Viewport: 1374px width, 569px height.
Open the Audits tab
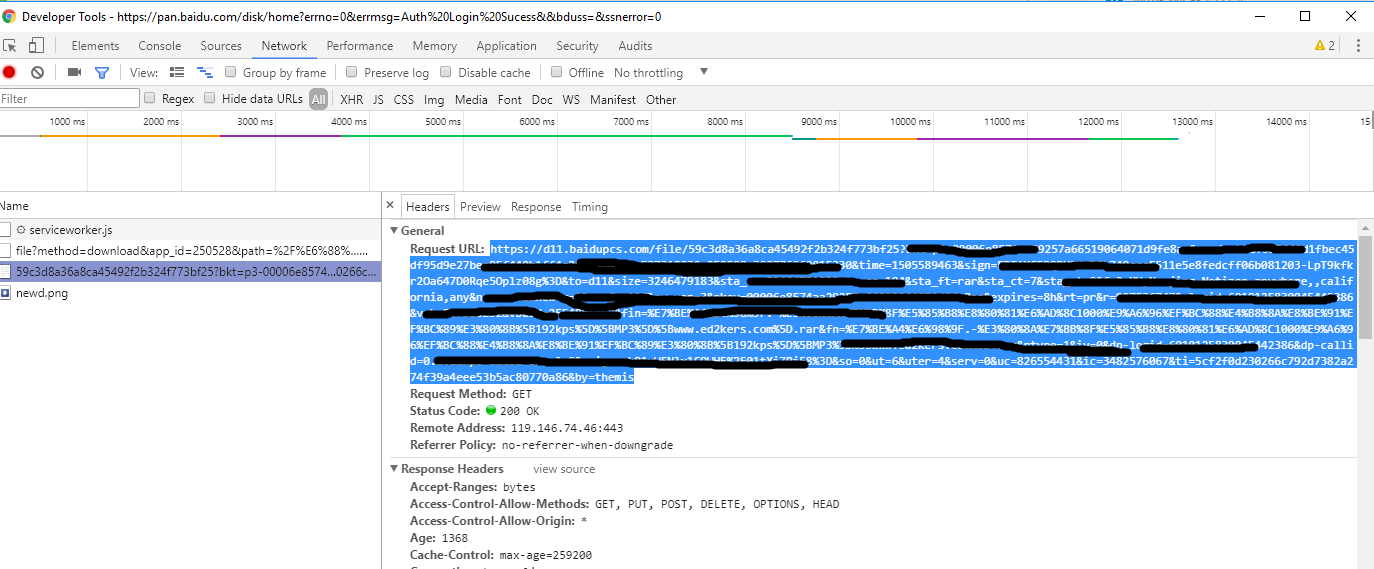tap(635, 46)
